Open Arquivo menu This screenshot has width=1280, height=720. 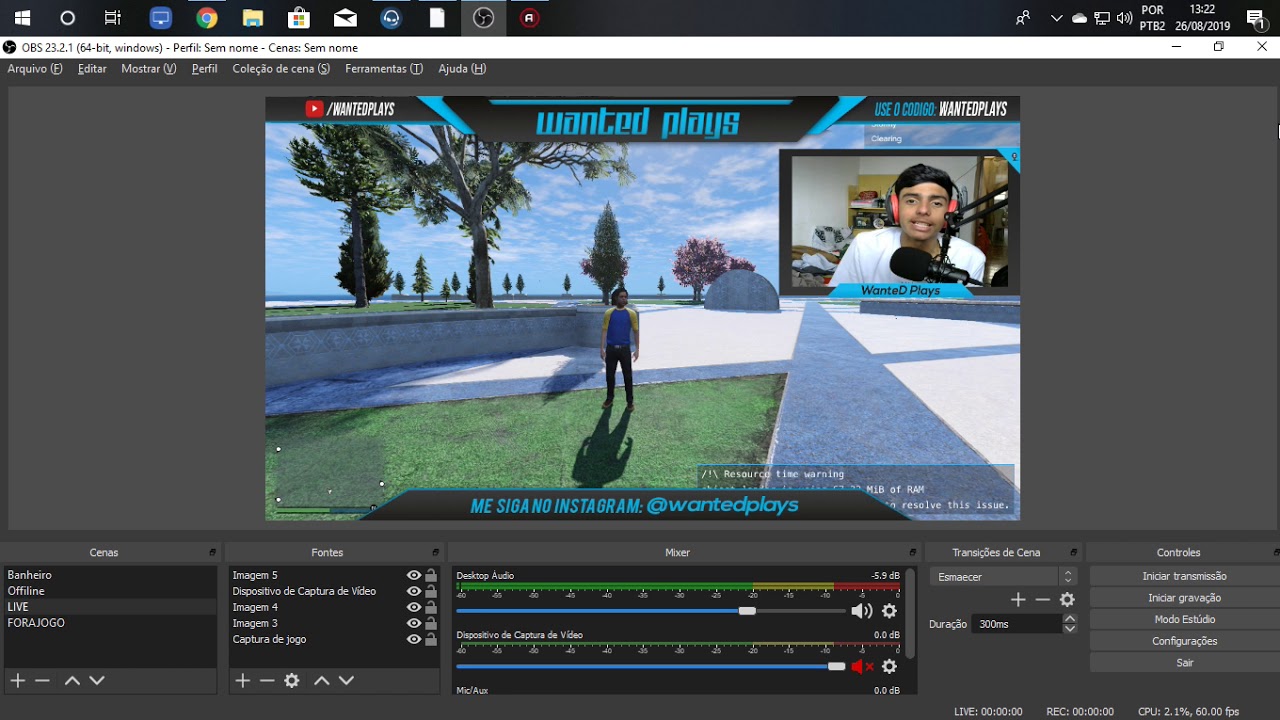click(35, 69)
